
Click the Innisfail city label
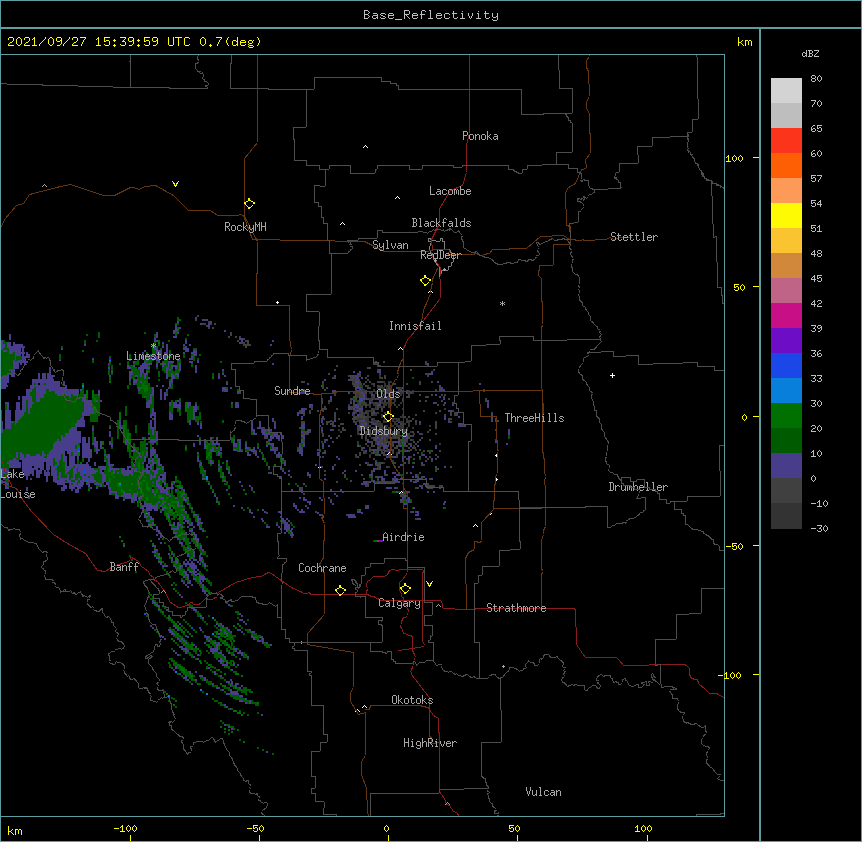415,326
